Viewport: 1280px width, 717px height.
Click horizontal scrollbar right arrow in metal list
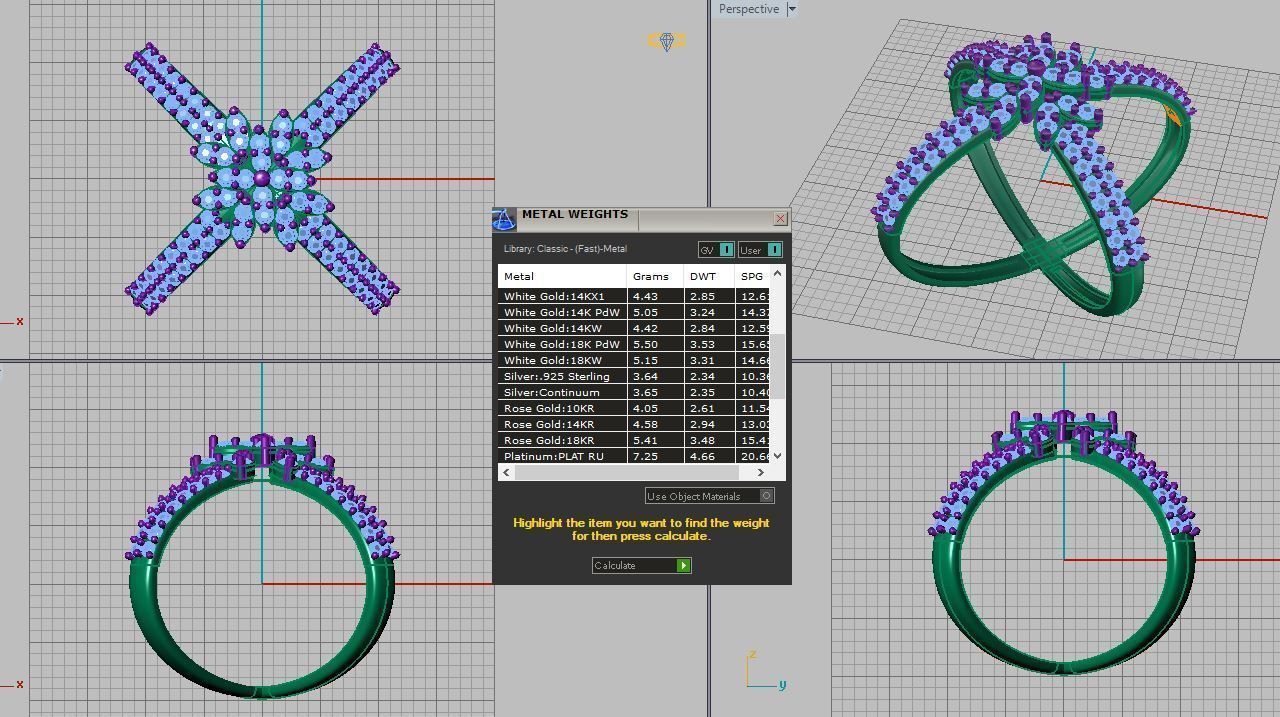(760, 472)
